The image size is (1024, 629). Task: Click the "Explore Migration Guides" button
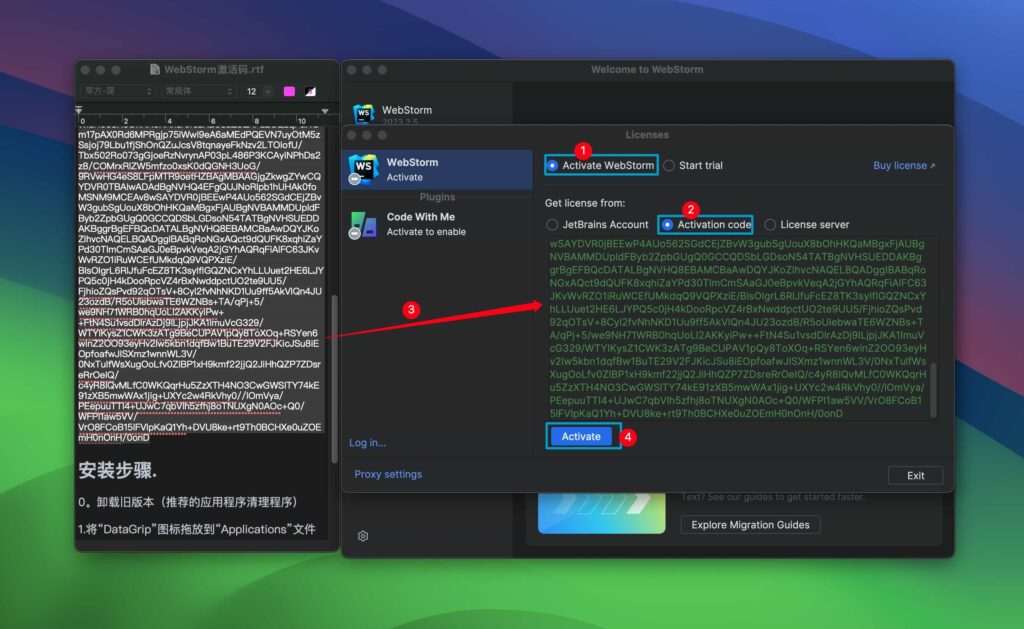(750, 524)
